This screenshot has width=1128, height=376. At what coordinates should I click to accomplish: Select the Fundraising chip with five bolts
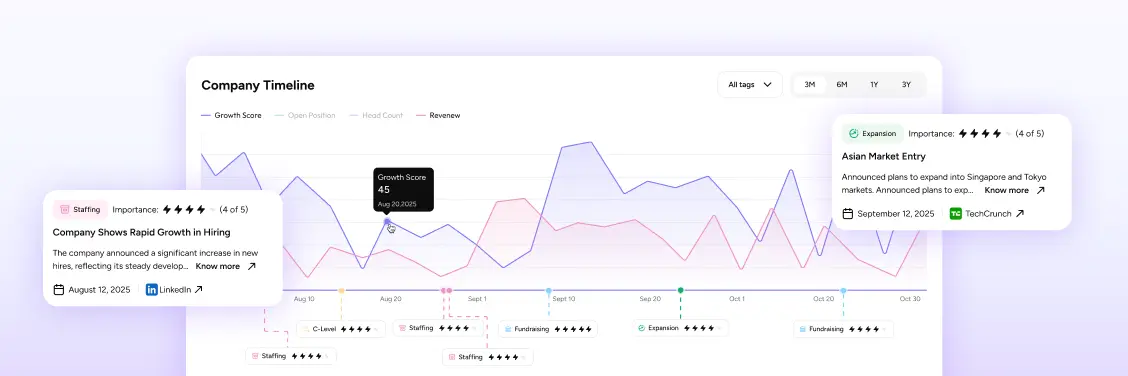click(x=548, y=329)
